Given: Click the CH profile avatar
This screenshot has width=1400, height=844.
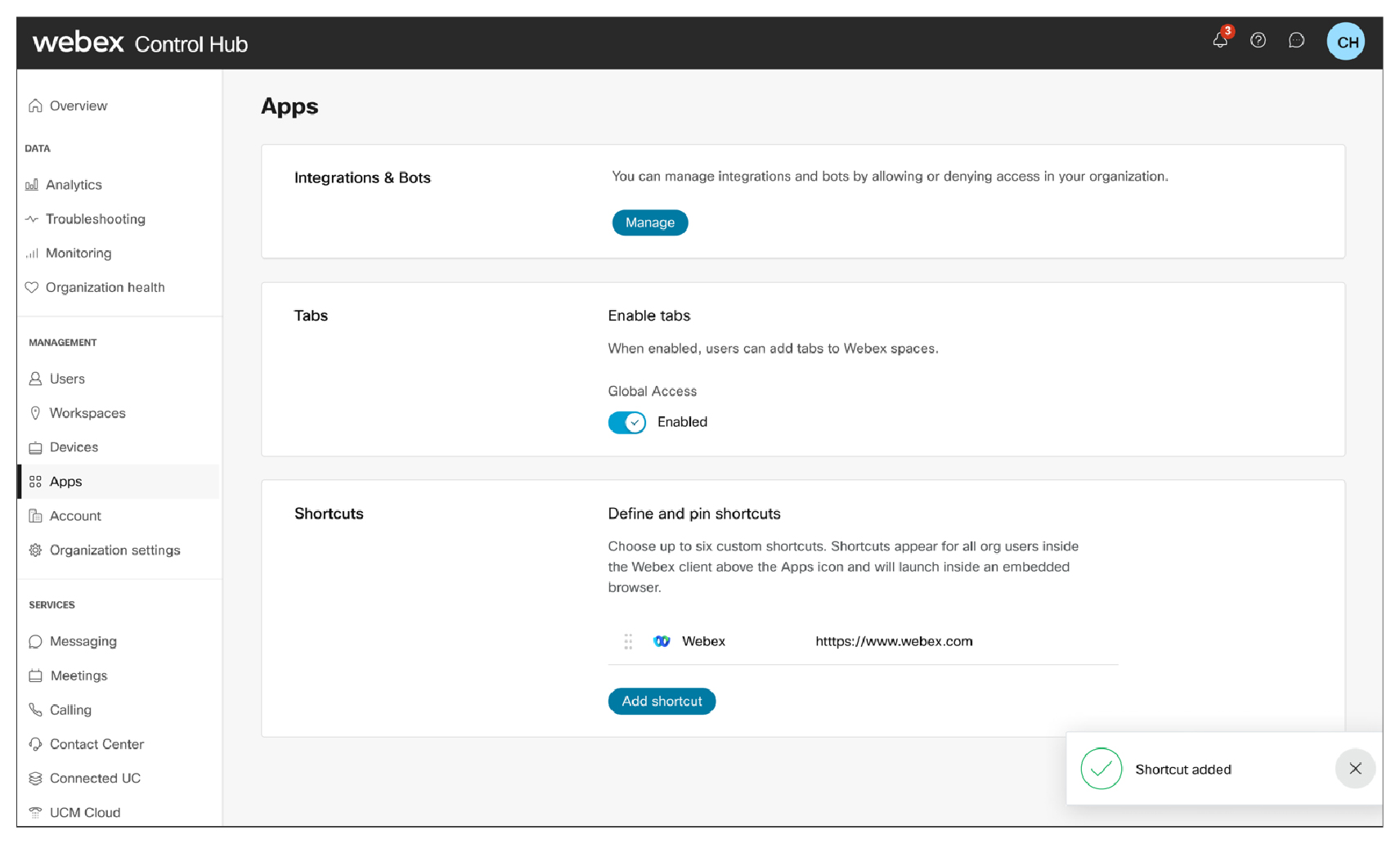Looking at the screenshot, I should tap(1345, 40).
